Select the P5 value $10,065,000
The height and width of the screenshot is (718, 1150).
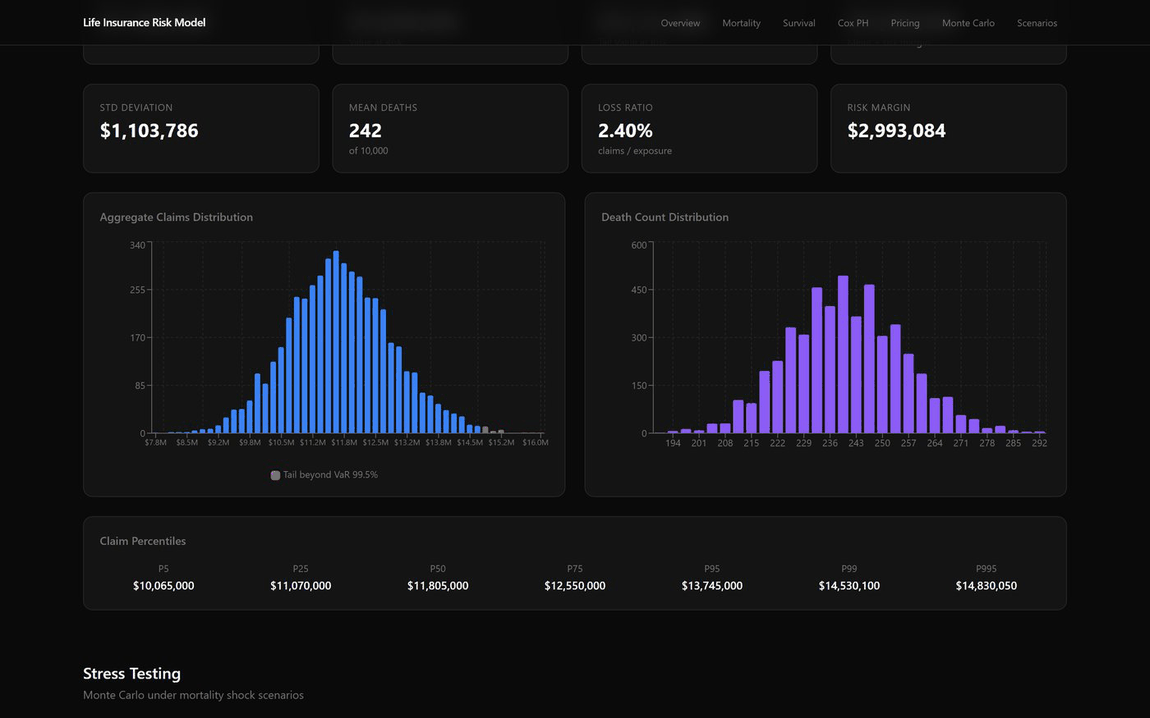coord(164,586)
